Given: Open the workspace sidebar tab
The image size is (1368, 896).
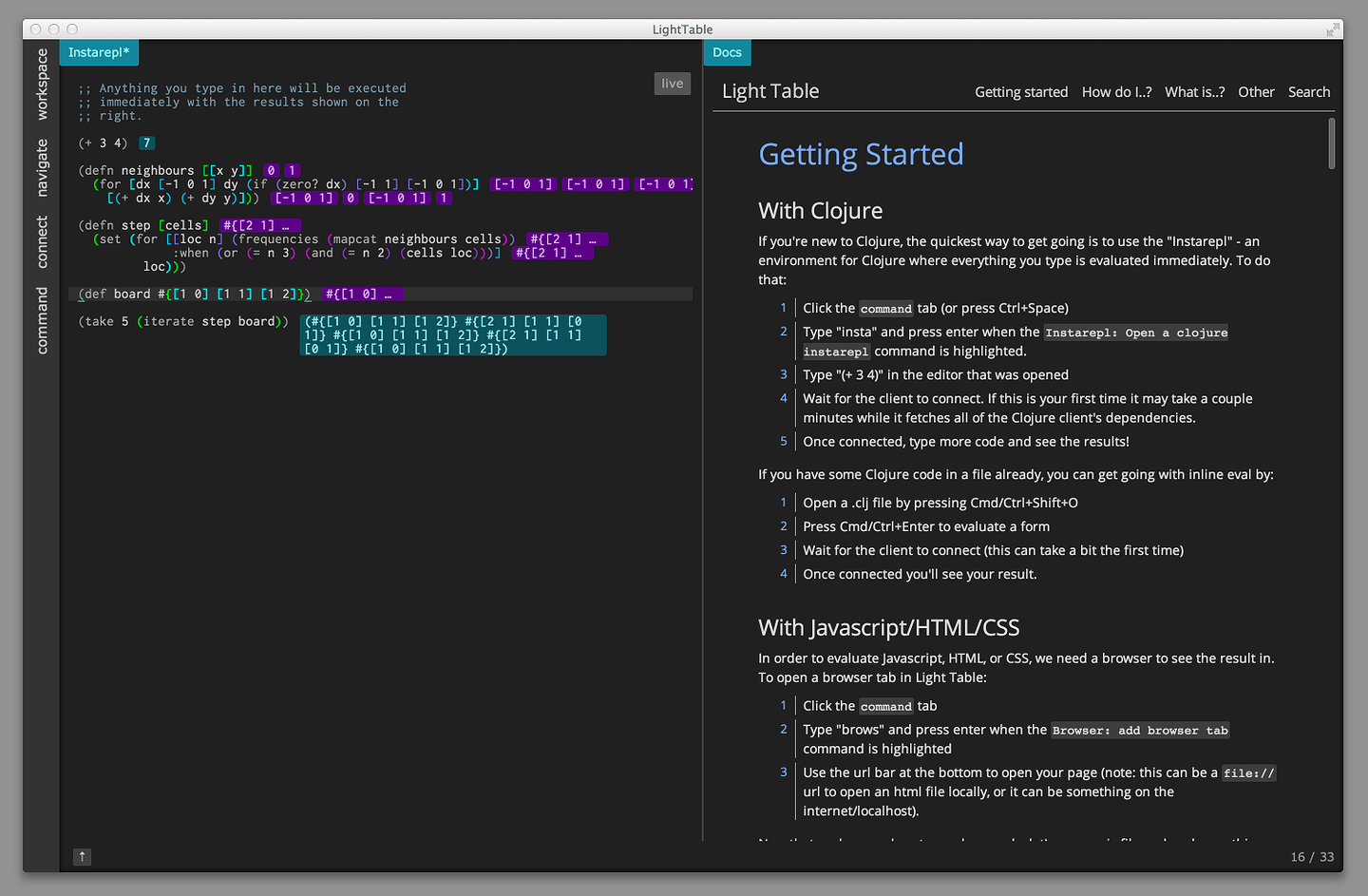Looking at the screenshot, I should (x=42, y=85).
